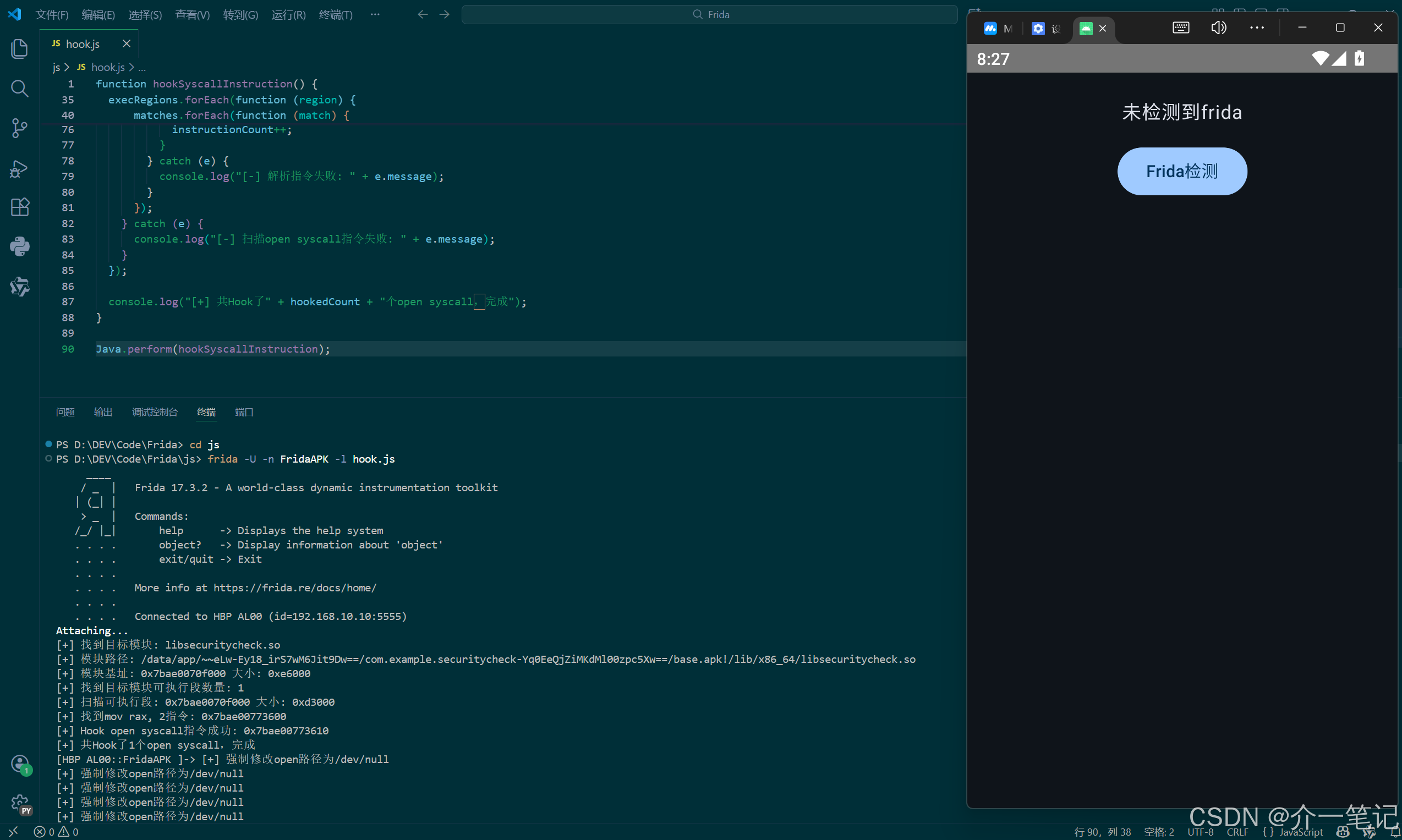
Task: Click errors and warnings status indicator
Action: point(56,832)
